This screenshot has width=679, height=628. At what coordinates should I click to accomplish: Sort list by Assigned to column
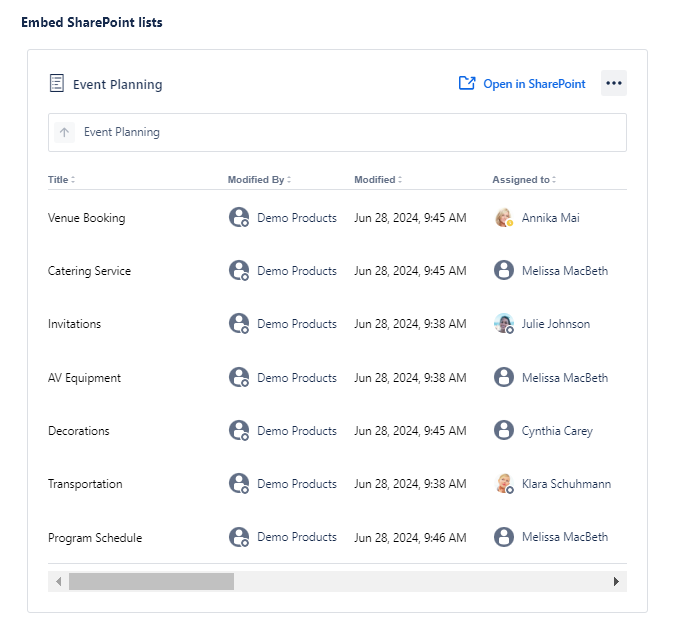(x=524, y=180)
